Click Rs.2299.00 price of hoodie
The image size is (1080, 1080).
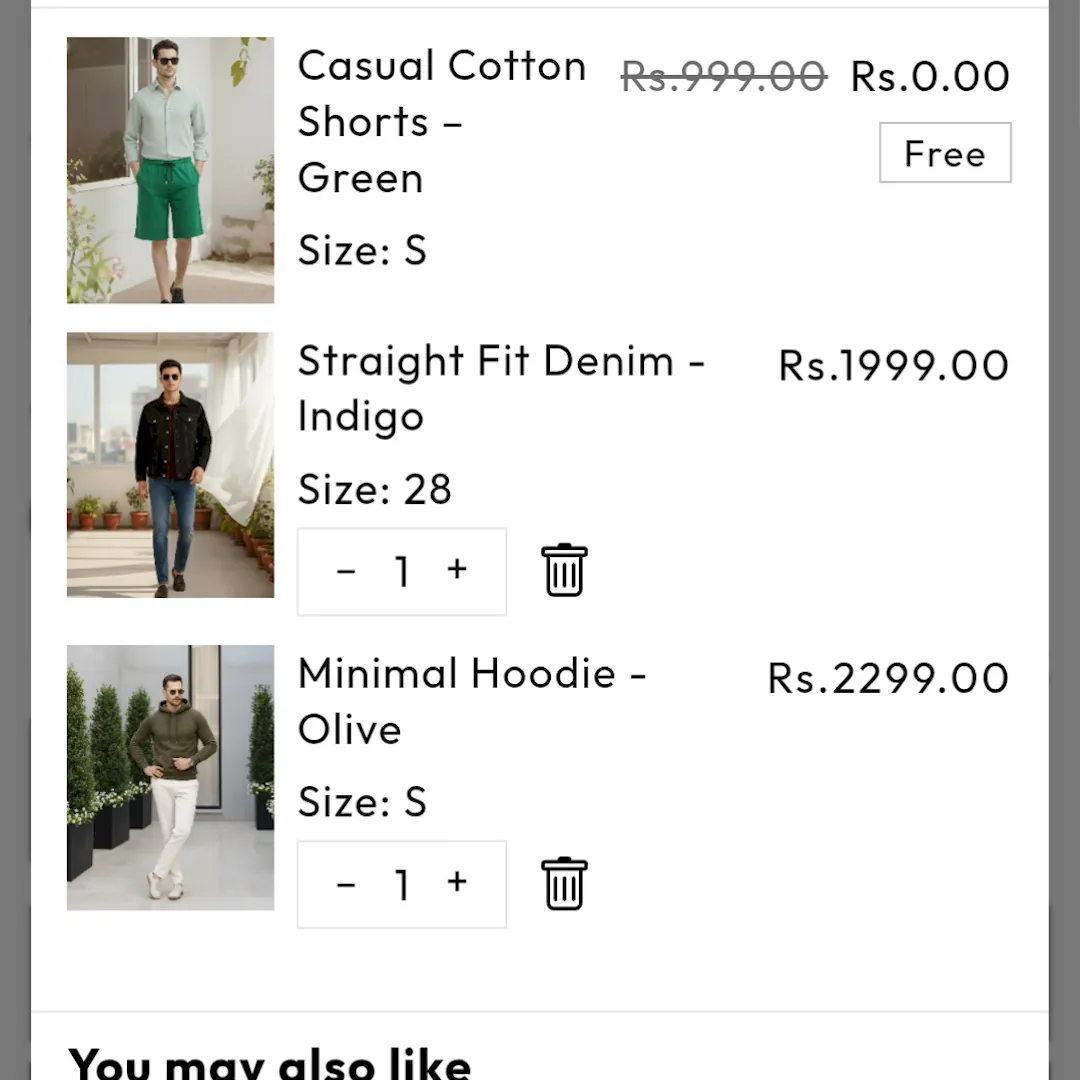click(x=887, y=679)
